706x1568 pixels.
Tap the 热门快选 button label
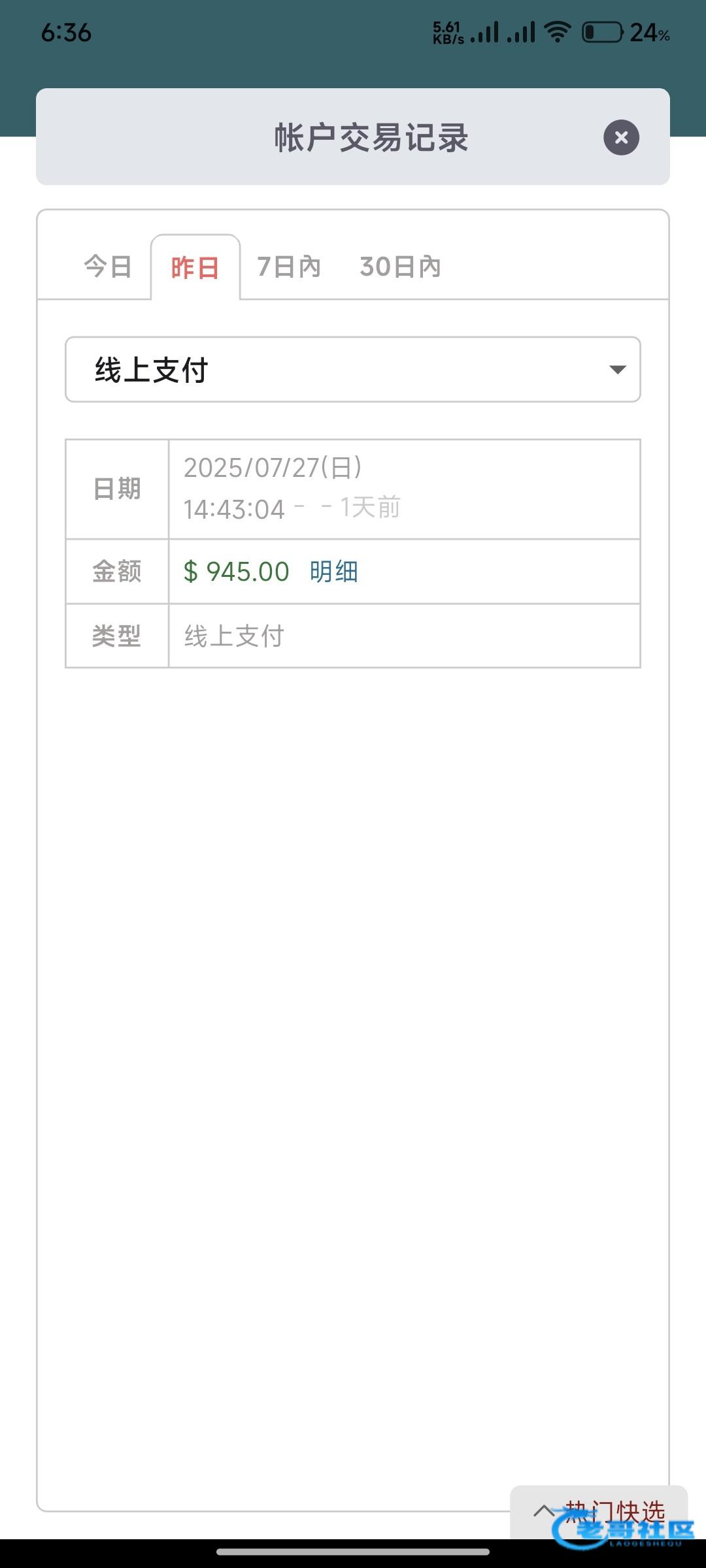pyautogui.click(x=614, y=1511)
